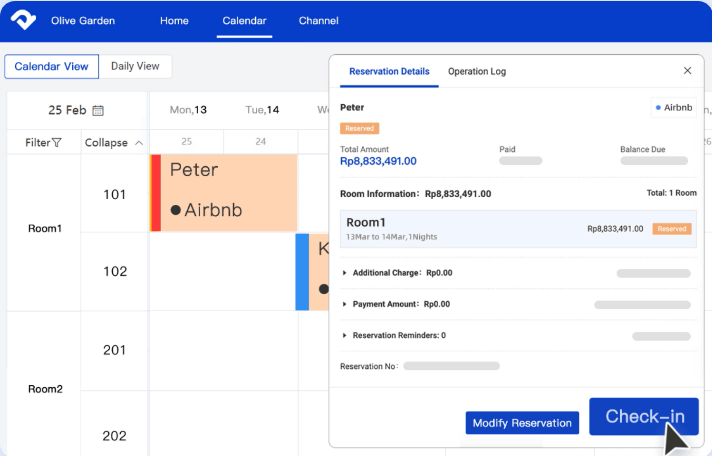Screen dimensions: 712x456
Task: Click the app logo icon
Action: click(24, 21)
